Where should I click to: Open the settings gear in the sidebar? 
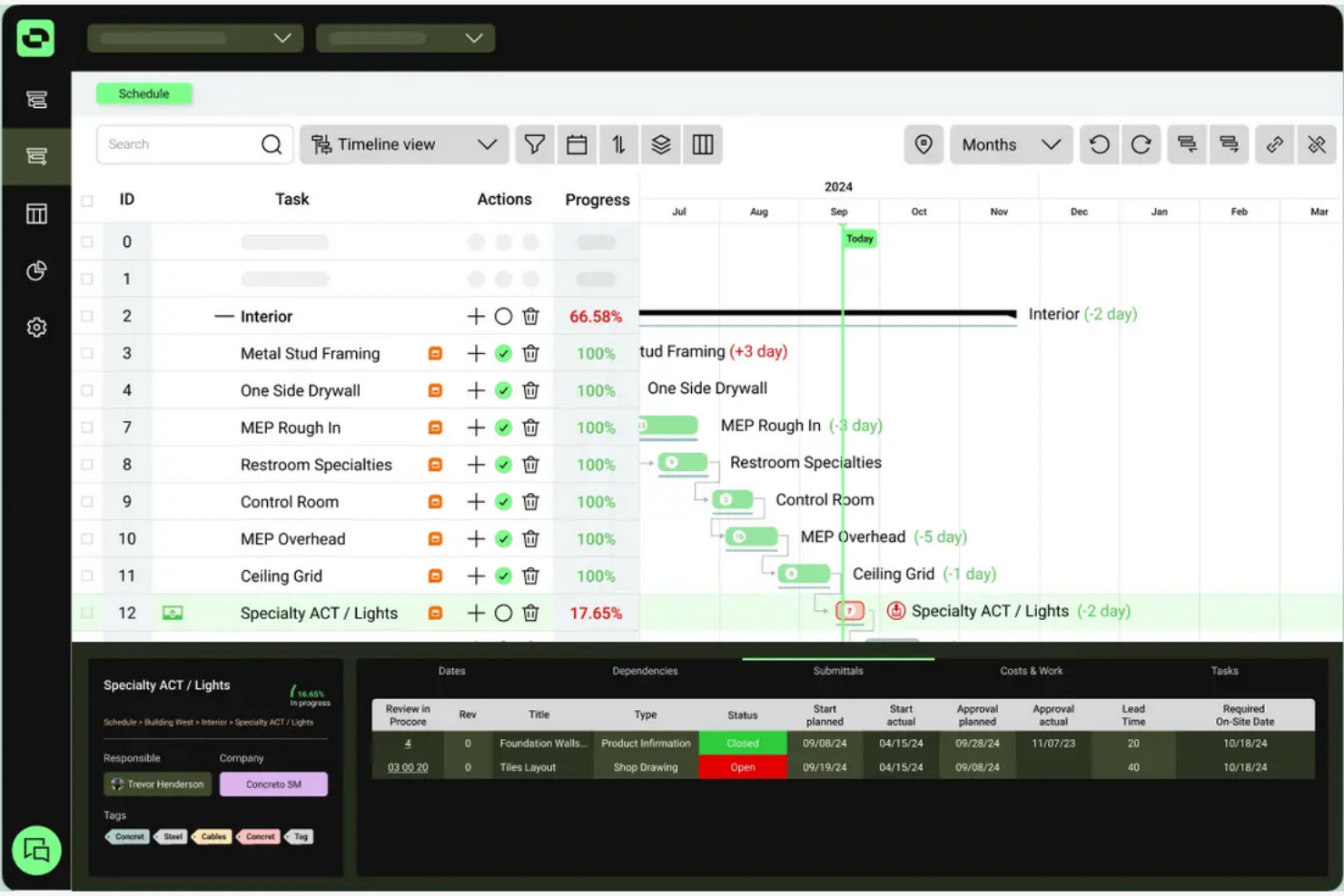(x=36, y=327)
